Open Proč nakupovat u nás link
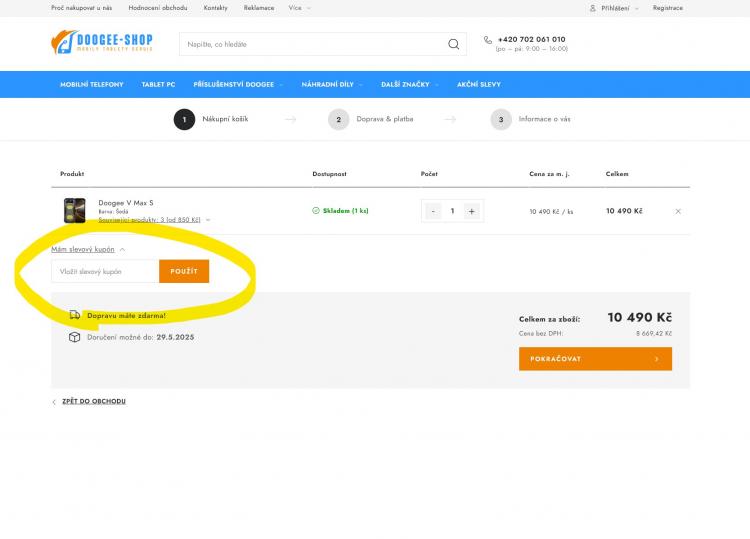This screenshot has width=750, height=539. pos(81,8)
